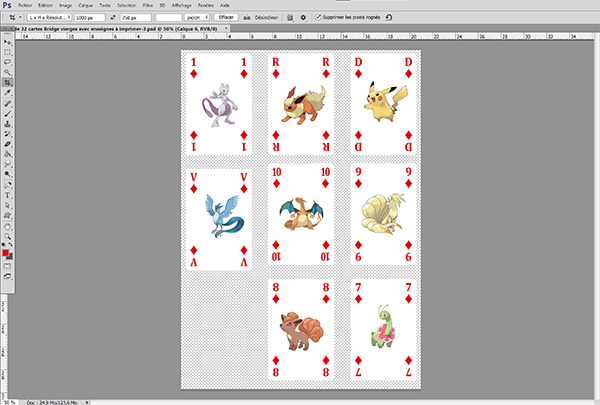Image resolution: width=600 pixels, height=405 pixels.
Task: Click the Vulpix 8 card
Action: (x=301, y=330)
